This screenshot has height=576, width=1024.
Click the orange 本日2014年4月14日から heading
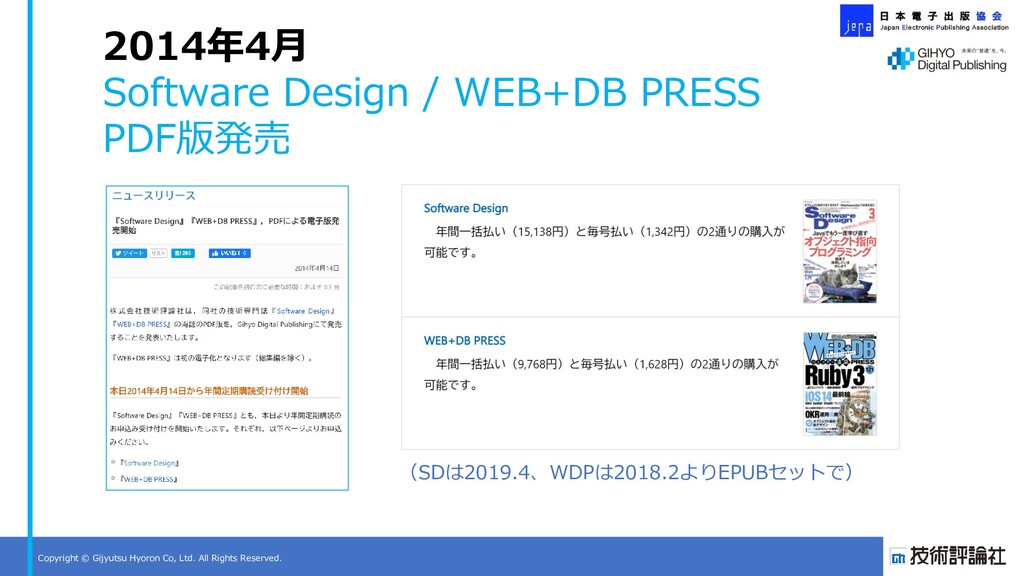click(x=209, y=391)
